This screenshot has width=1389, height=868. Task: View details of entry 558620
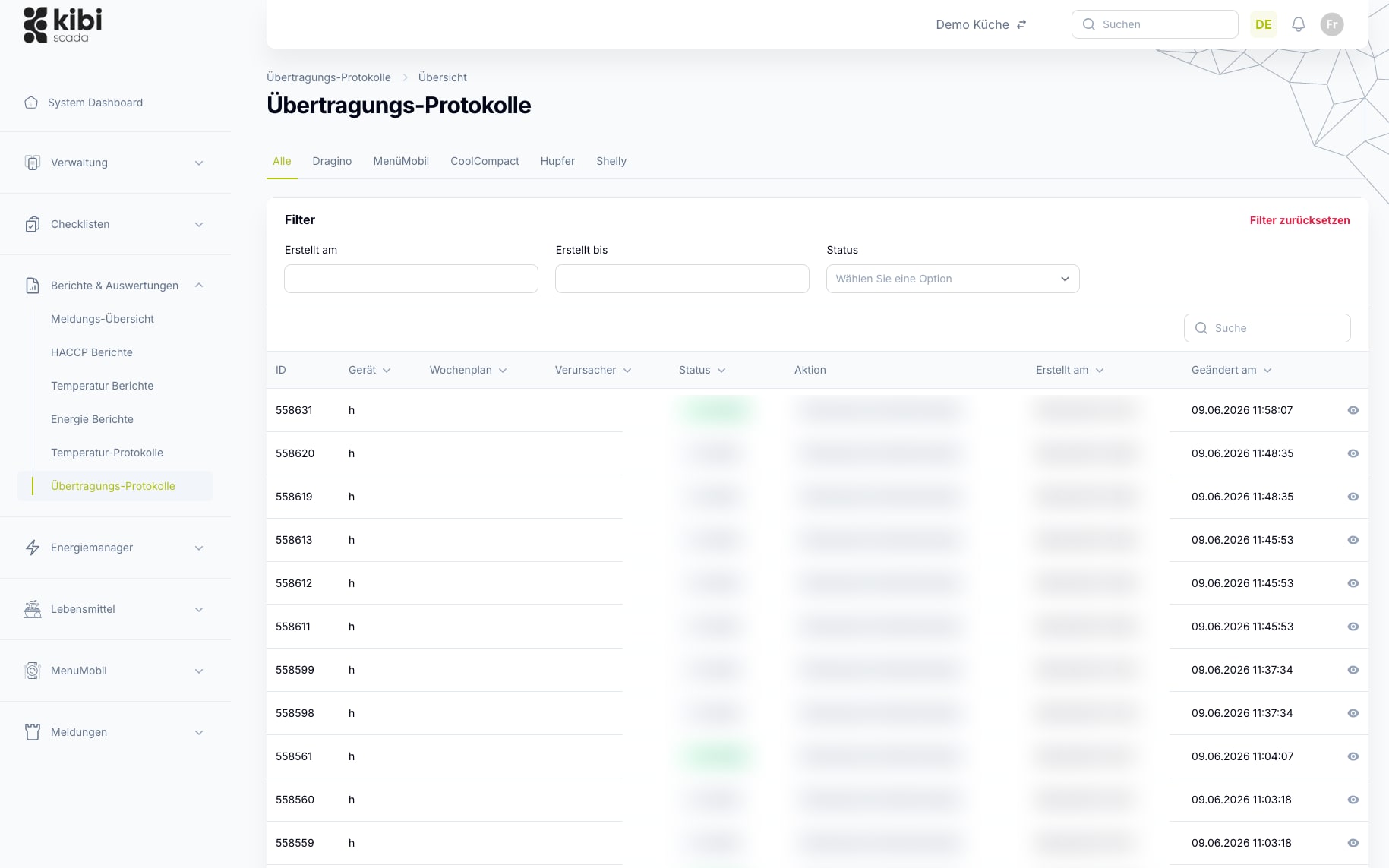coord(1353,453)
